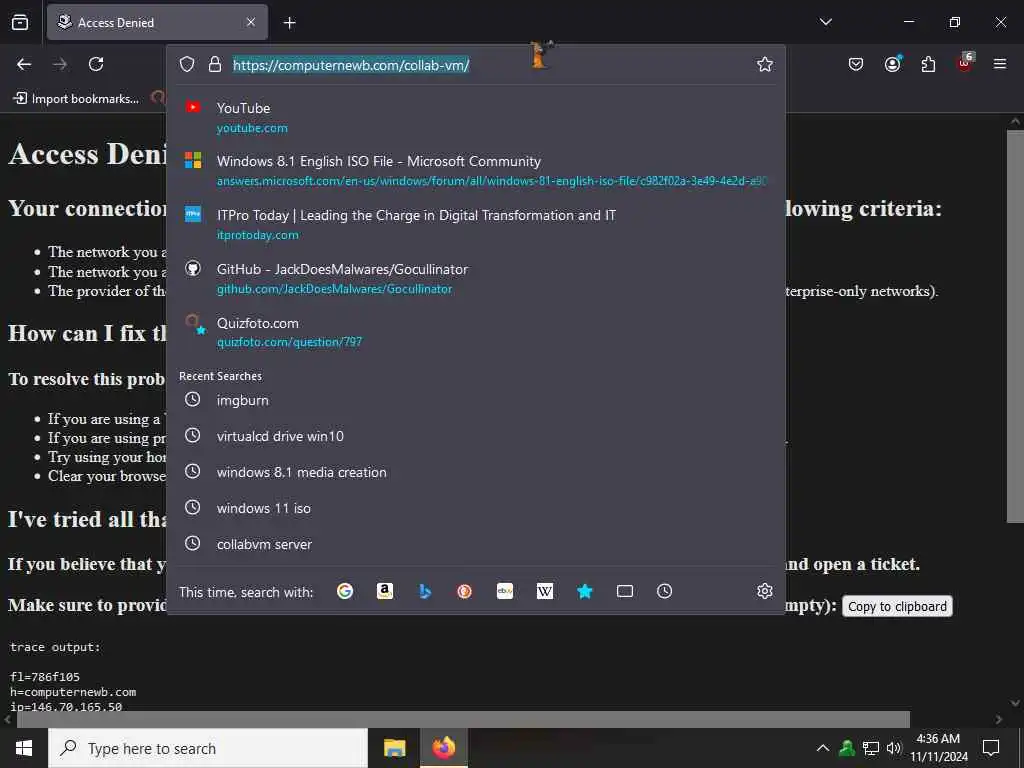Expand the list all tabs chevron
Viewport: 1024px width, 768px height.
pos(825,22)
